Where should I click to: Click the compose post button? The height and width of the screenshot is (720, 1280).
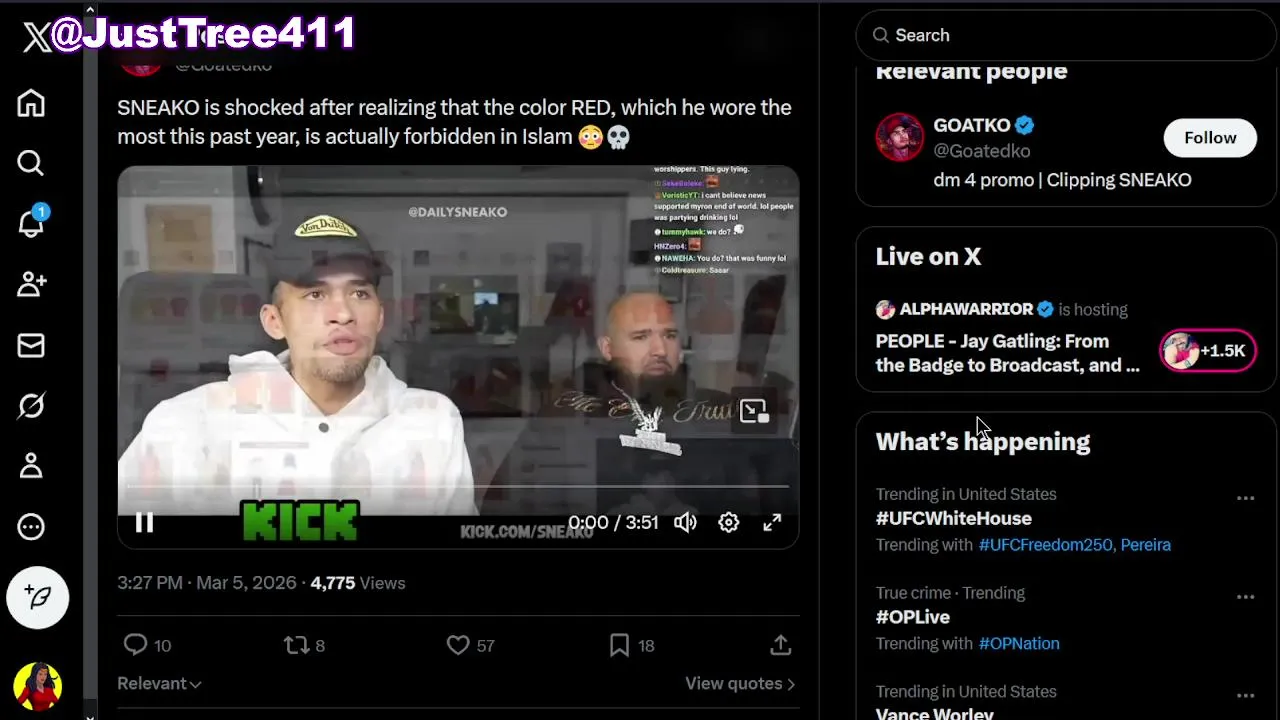coord(38,597)
